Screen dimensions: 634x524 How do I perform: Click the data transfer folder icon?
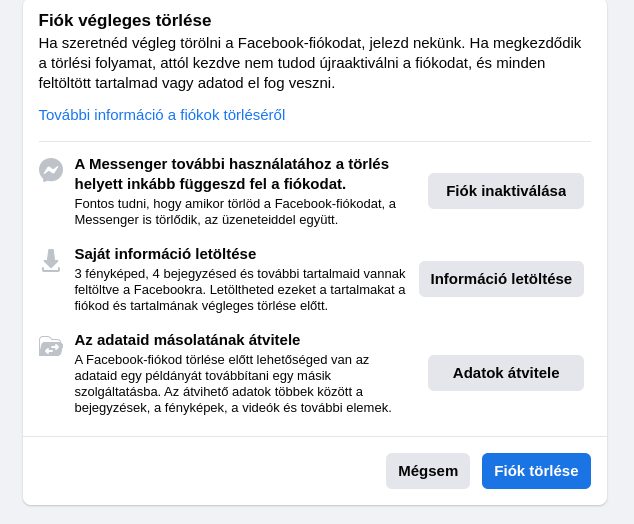click(x=51, y=346)
